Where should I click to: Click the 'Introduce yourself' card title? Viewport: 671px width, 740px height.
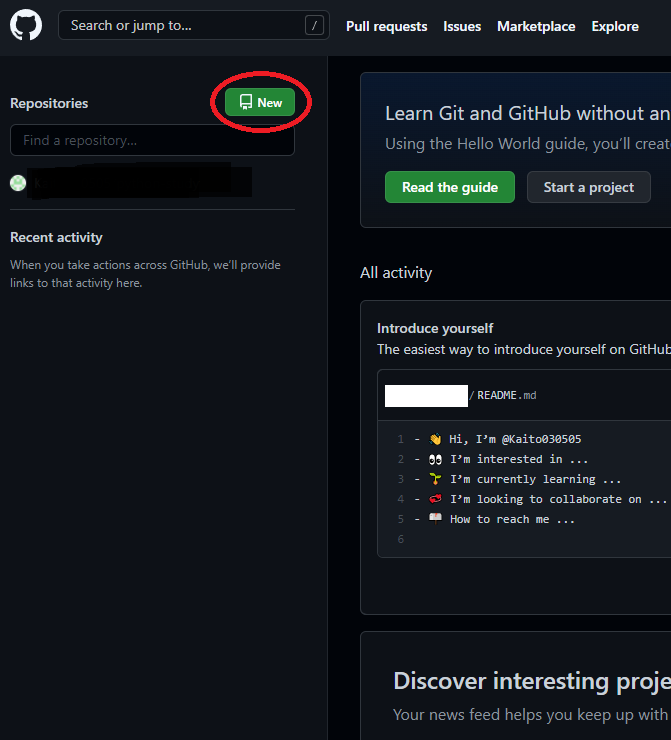coord(435,328)
